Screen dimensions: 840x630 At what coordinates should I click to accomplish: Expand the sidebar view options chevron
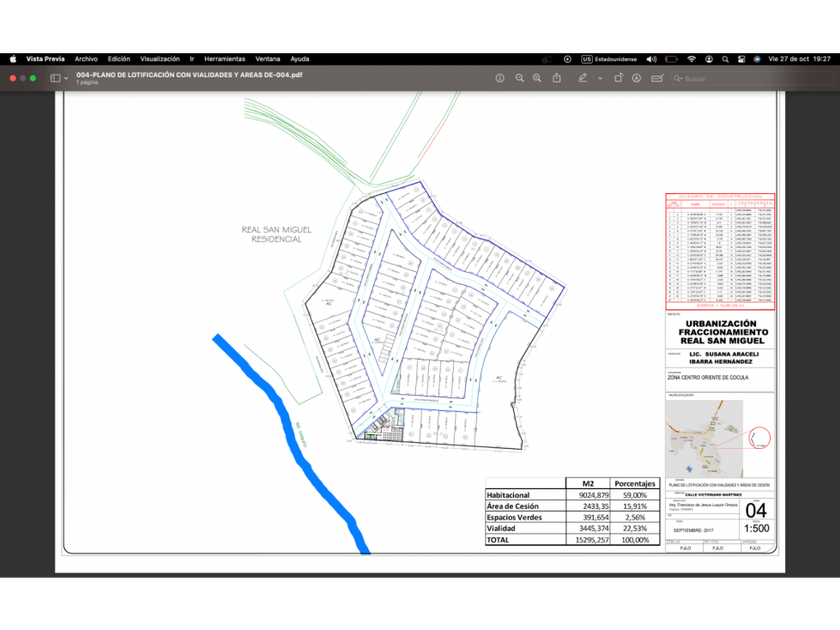pyautogui.click(x=66, y=78)
